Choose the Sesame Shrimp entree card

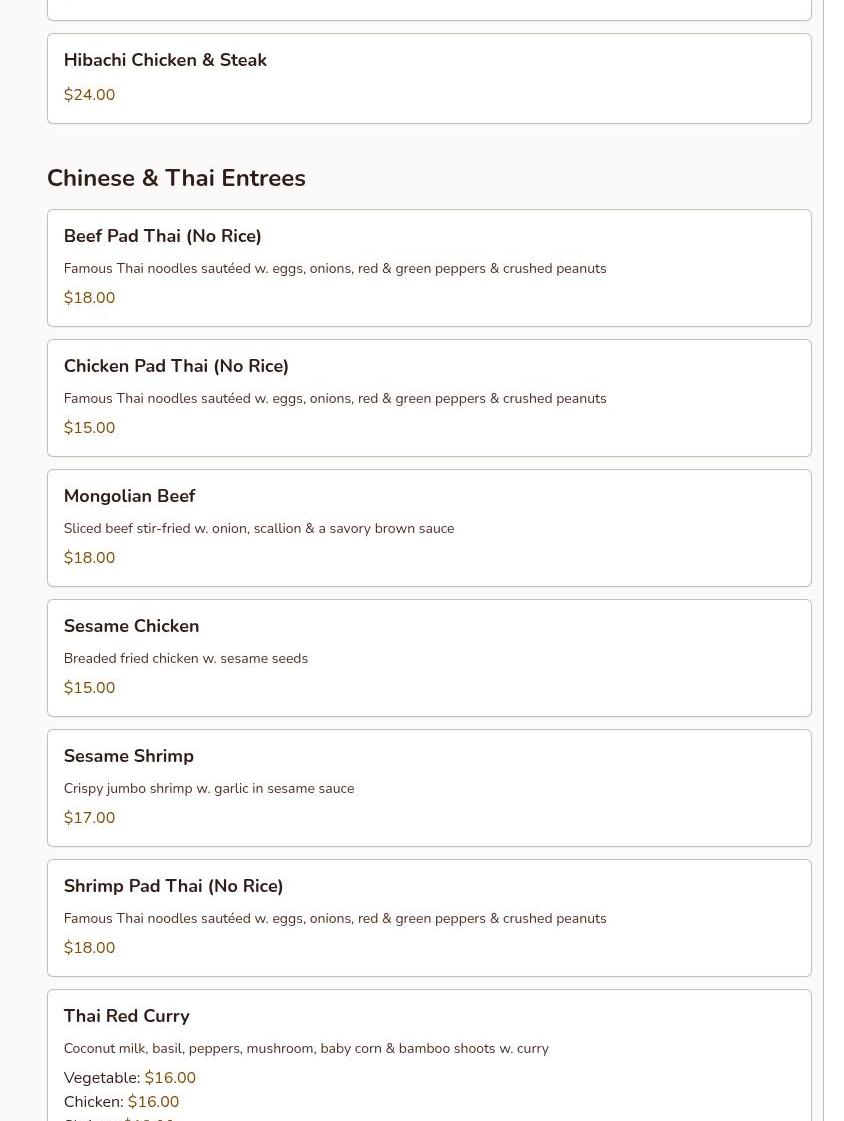(429, 789)
